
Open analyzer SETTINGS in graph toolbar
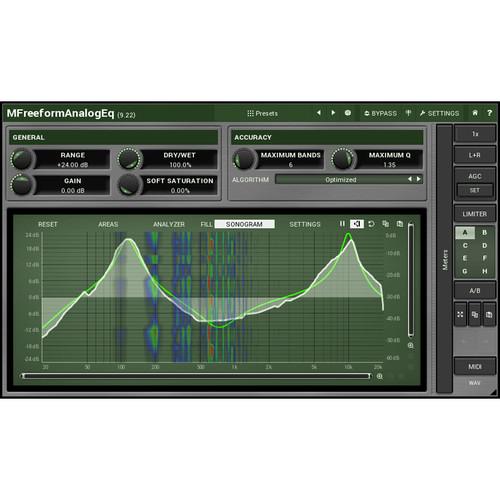305,224
